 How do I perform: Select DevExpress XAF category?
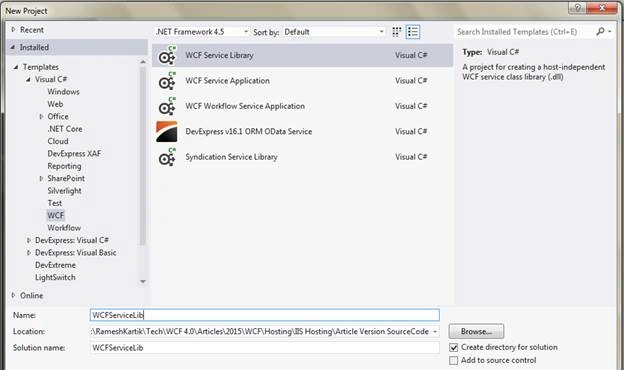74,154
